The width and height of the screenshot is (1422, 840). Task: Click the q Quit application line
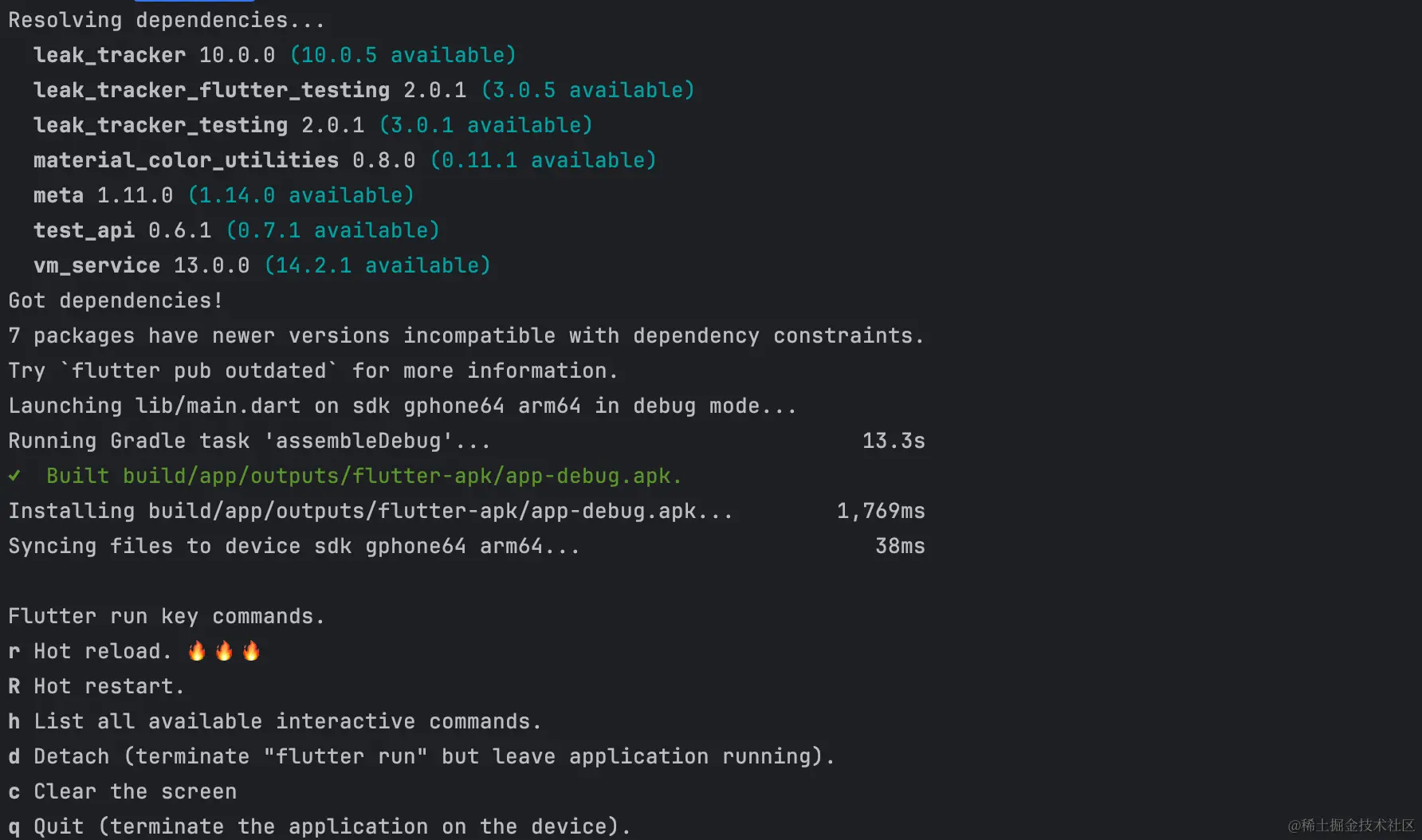coord(319,826)
